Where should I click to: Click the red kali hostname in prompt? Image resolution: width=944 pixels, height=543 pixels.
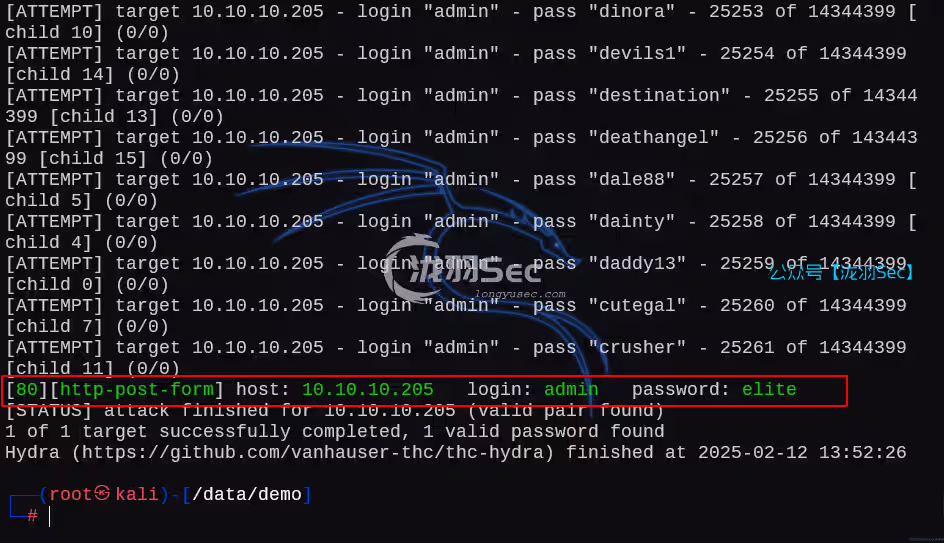coord(137,494)
